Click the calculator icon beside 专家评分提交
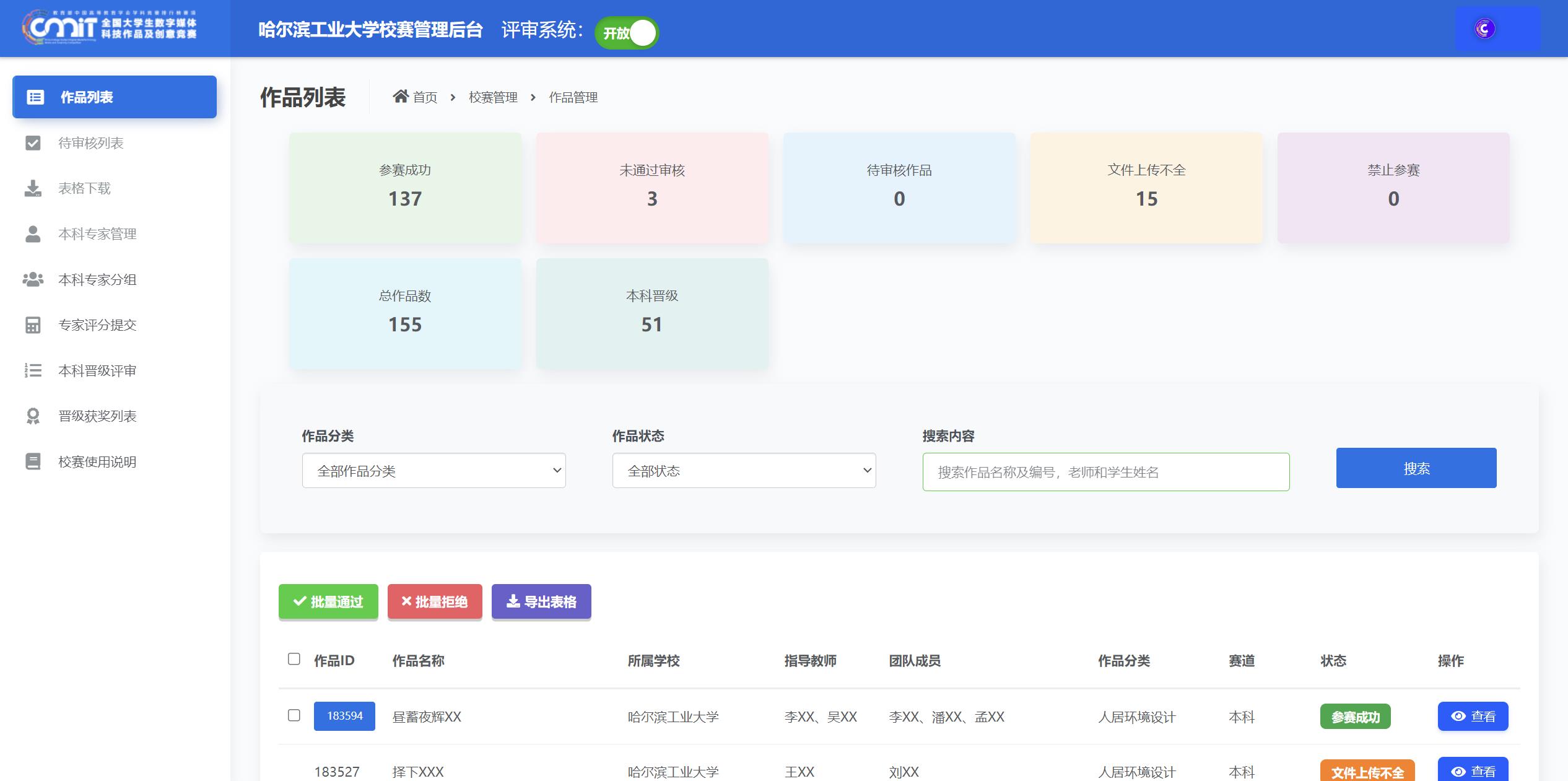Viewport: 1568px width, 781px height. pos(33,325)
